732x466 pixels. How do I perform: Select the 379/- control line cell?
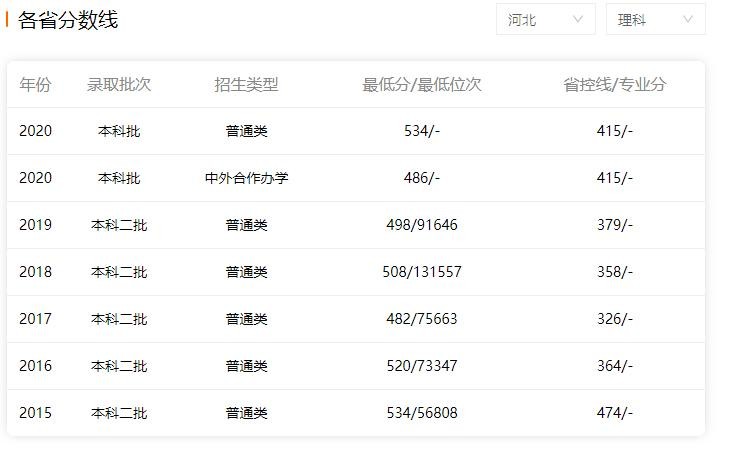click(614, 225)
